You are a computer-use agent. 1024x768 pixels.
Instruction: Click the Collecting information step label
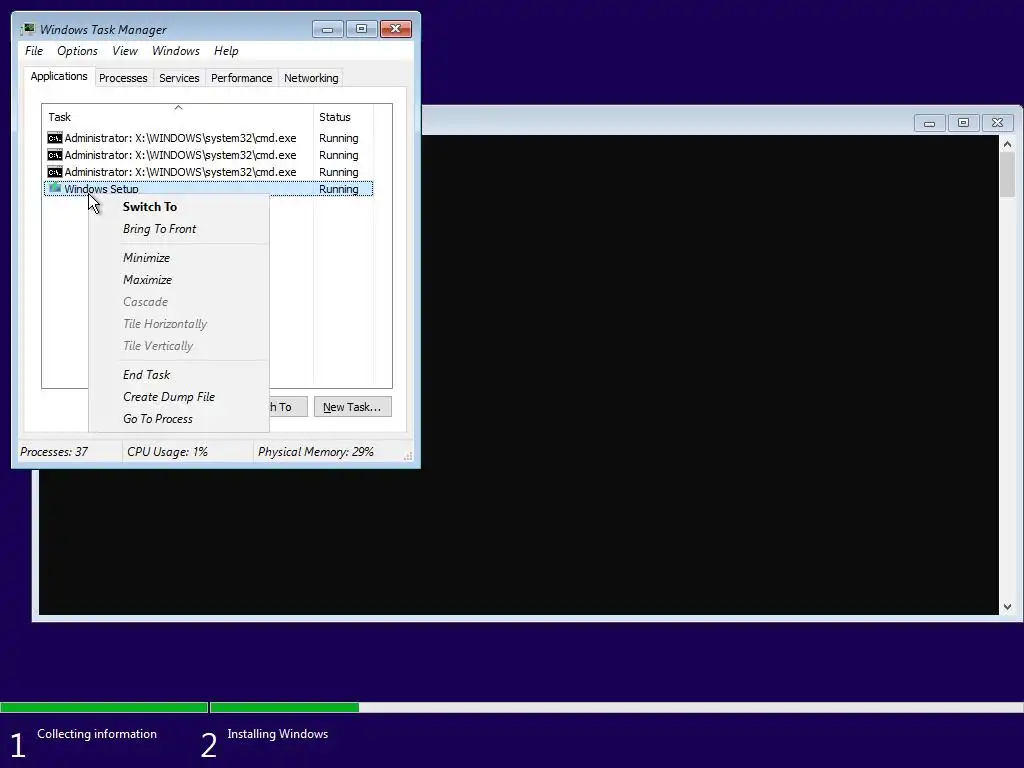[x=97, y=734]
